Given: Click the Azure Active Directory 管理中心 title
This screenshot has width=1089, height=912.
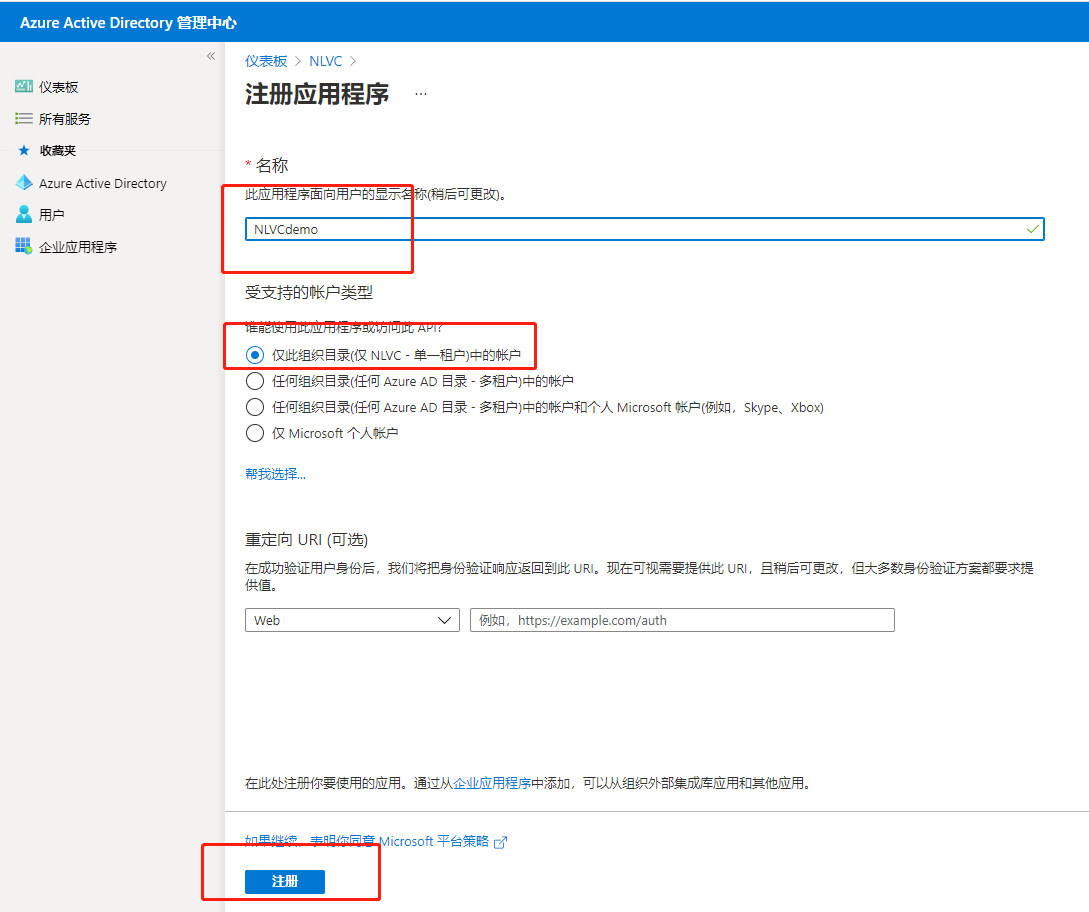Looking at the screenshot, I should pos(128,22).
